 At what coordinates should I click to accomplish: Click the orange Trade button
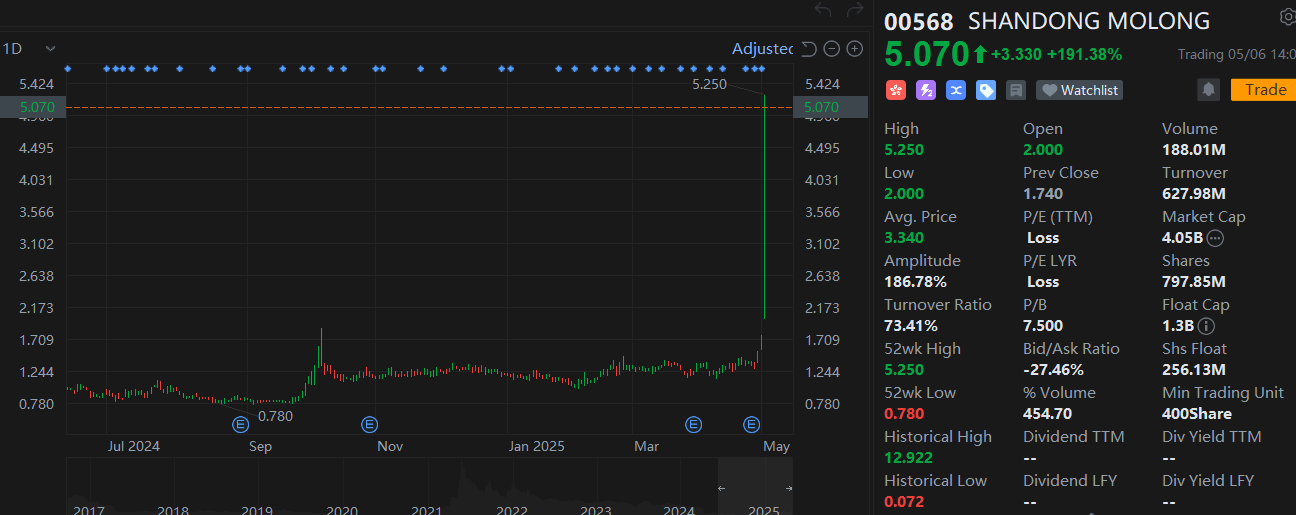(1264, 90)
